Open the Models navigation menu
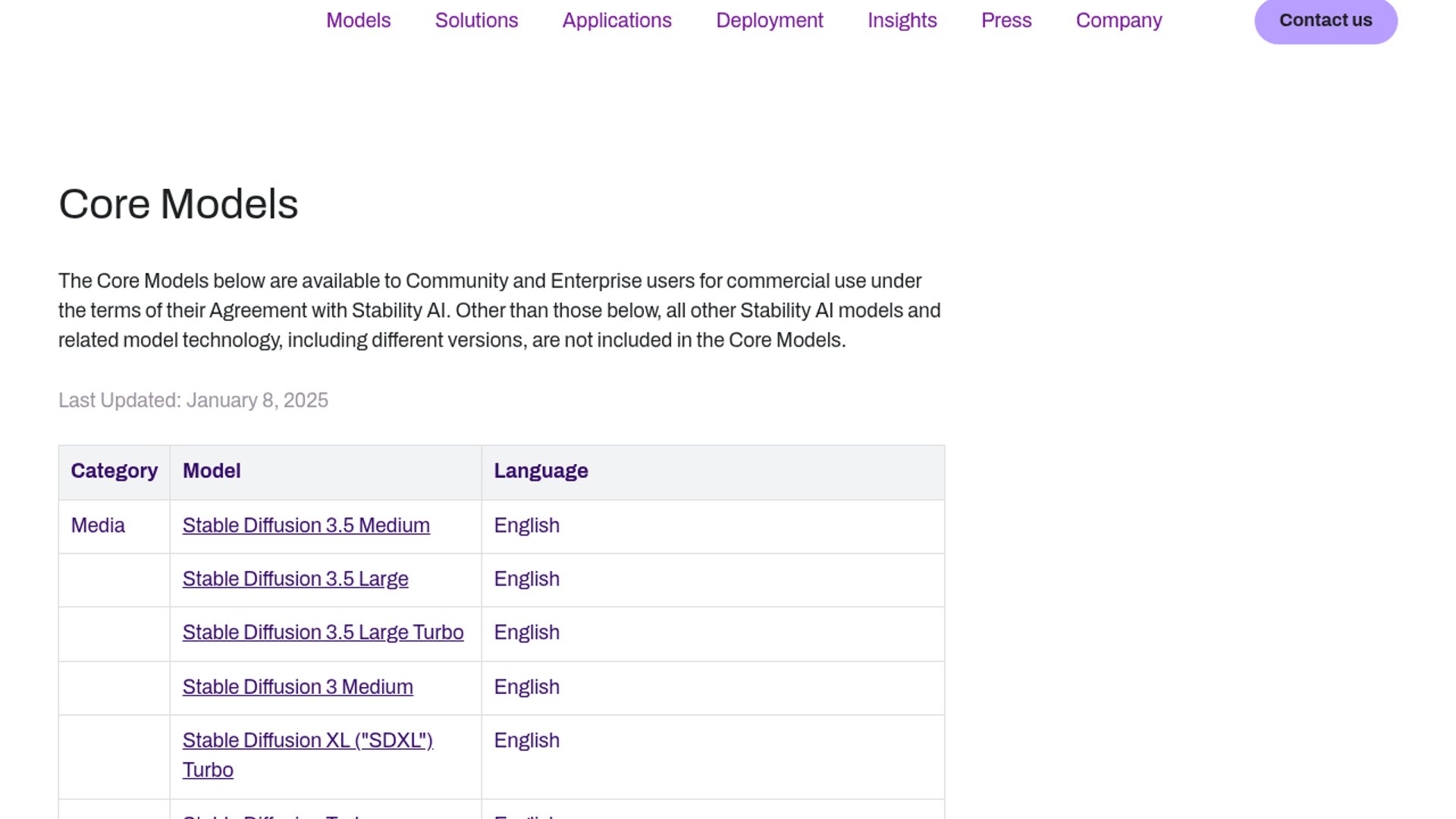This screenshot has width=1456, height=819. [x=358, y=20]
